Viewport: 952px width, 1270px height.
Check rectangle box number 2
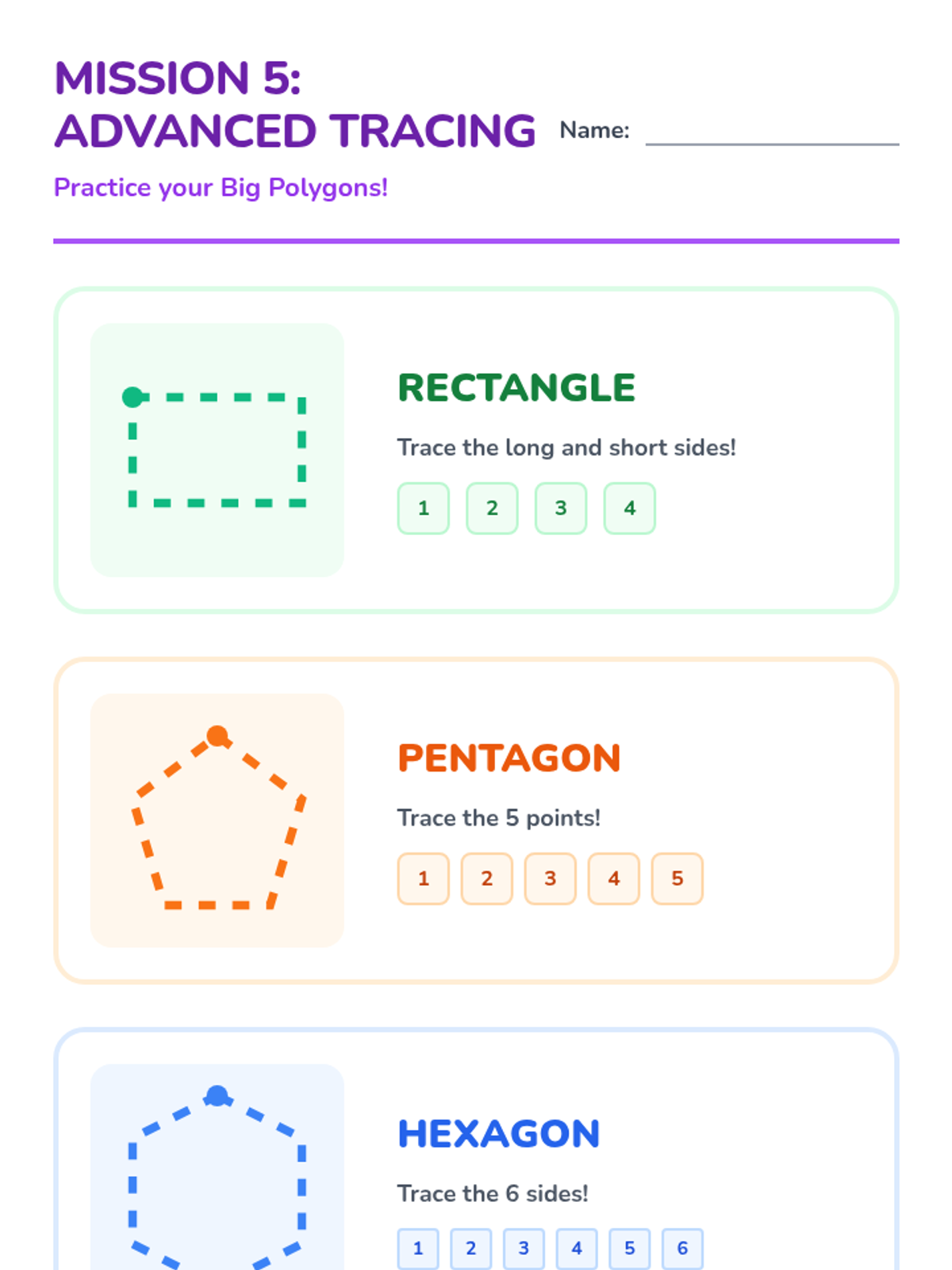pos(492,508)
